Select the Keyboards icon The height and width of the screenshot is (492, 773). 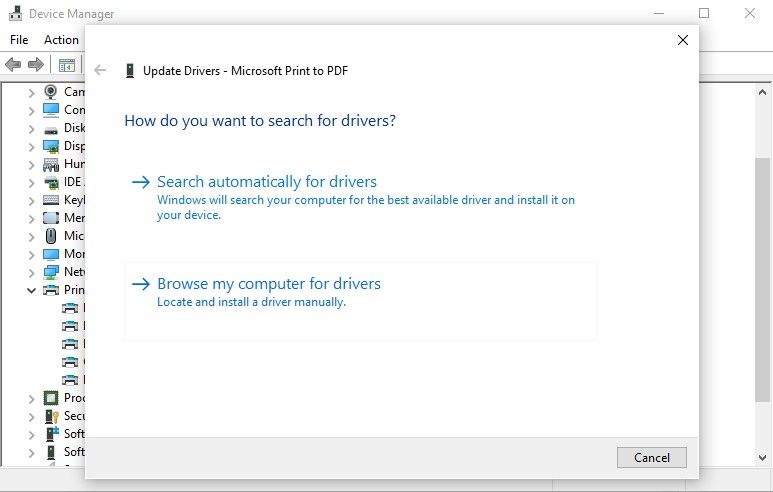coord(51,200)
